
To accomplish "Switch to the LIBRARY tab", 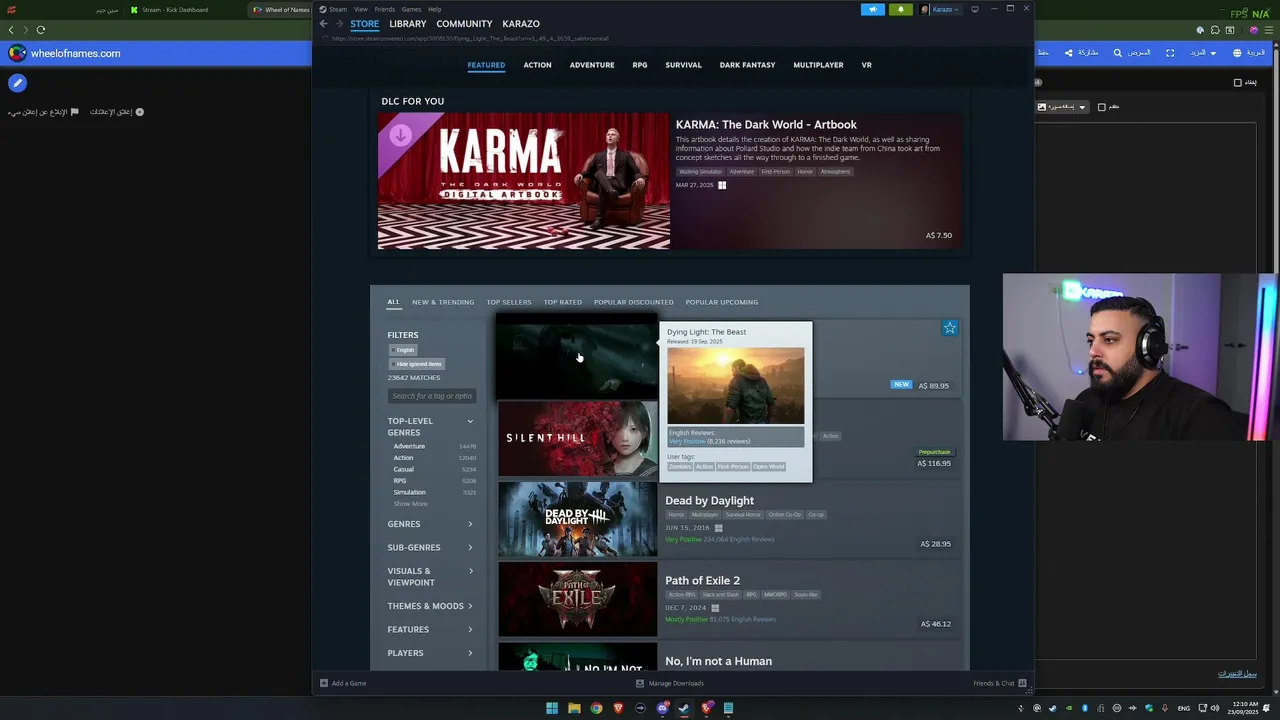I will pyautogui.click(x=408, y=24).
